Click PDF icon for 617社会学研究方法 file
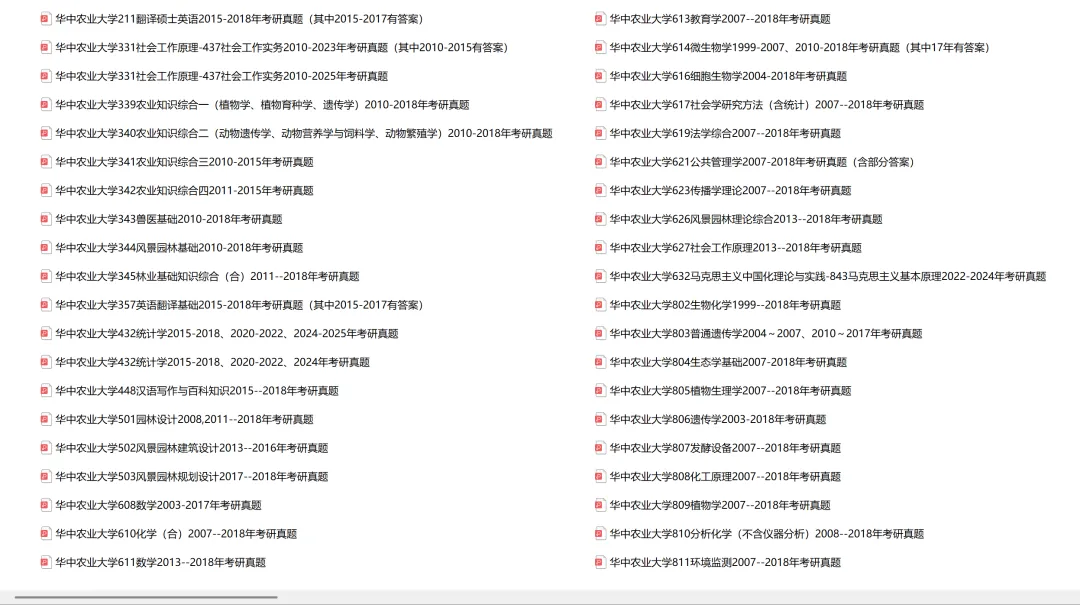 [x=599, y=105]
